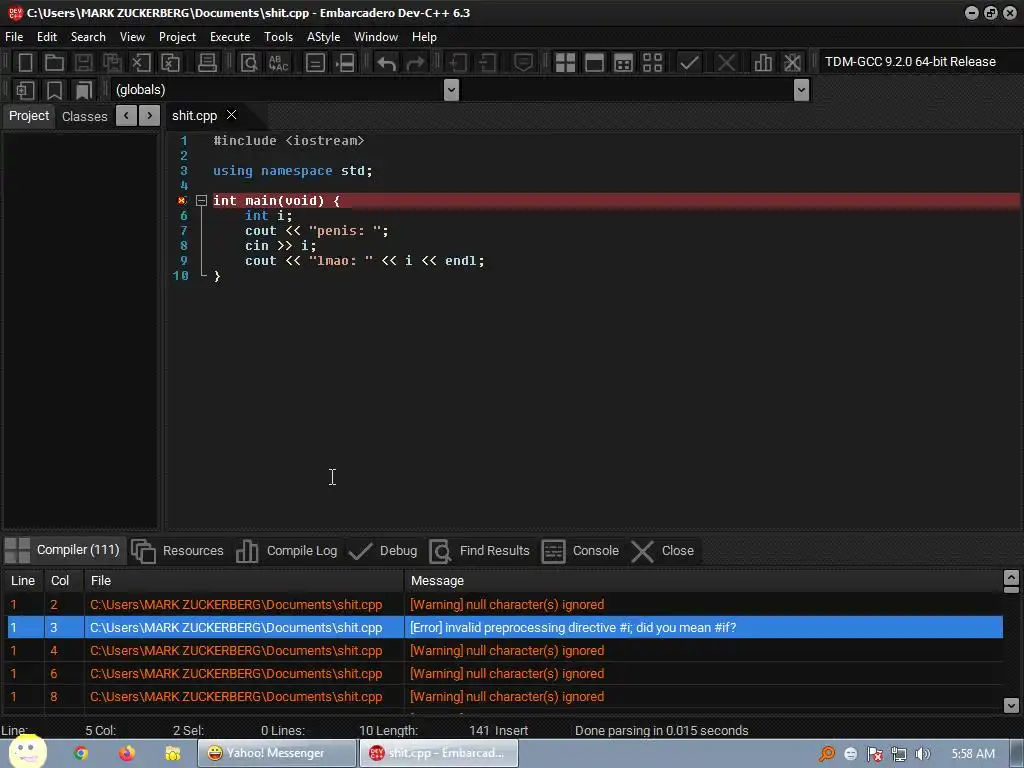Click the New file toolbar icon
This screenshot has height=768, width=1024.
[25, 63]
